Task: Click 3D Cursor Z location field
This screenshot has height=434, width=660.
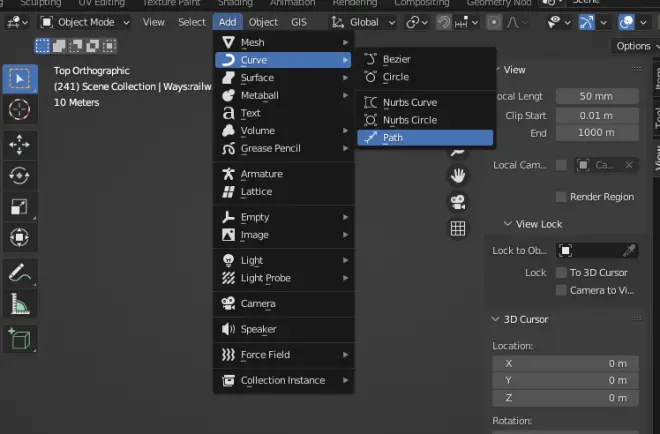Action: (565, 398)
